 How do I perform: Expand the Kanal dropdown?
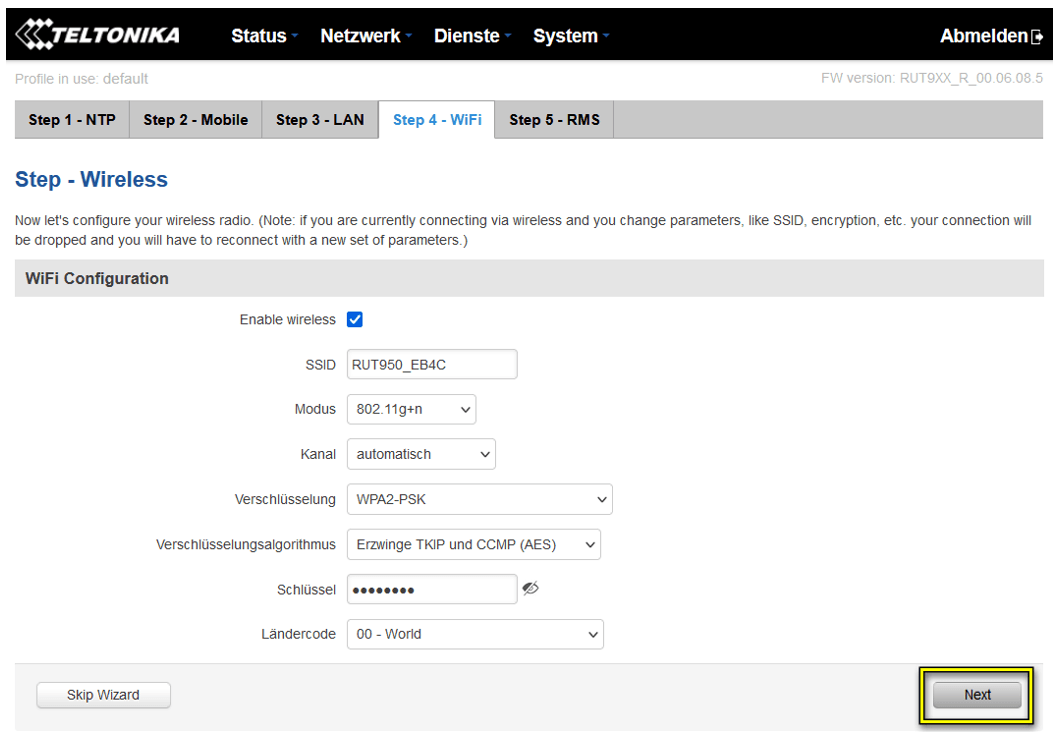coord(421,454)
